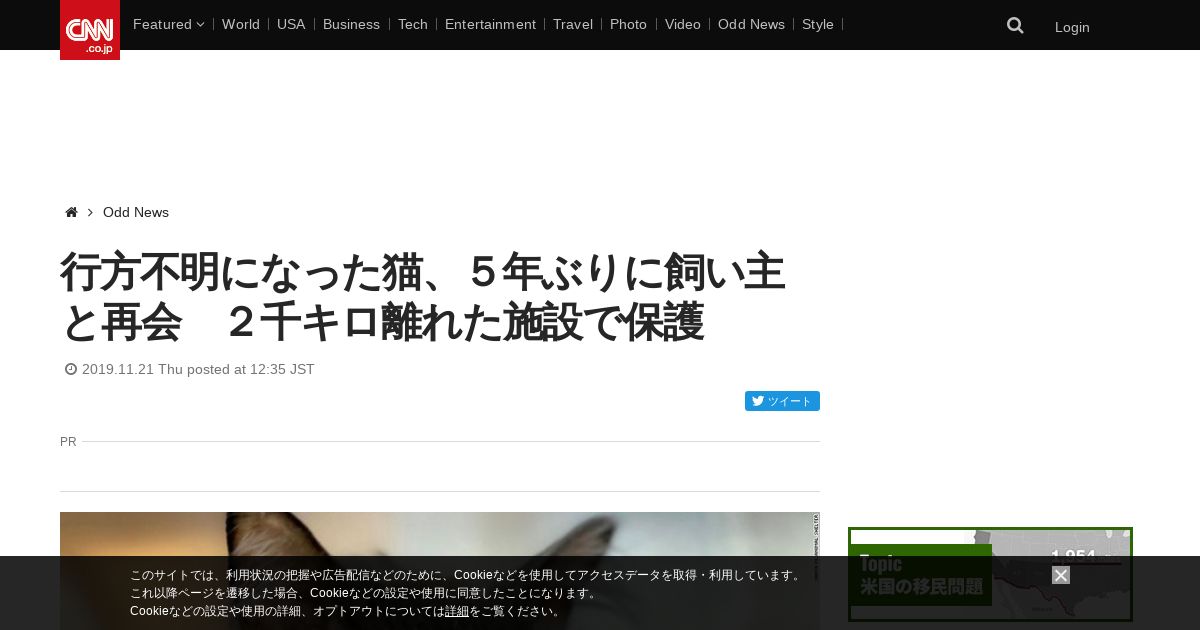
Task: Navigate to Business news
Action: [x=351, y=24]
